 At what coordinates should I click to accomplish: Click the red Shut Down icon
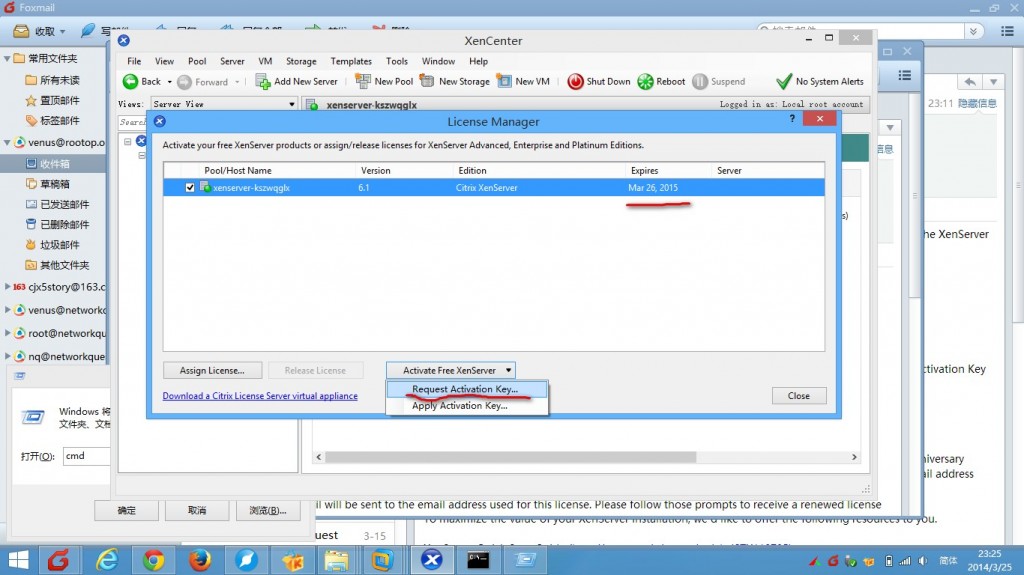pos(575,82)
